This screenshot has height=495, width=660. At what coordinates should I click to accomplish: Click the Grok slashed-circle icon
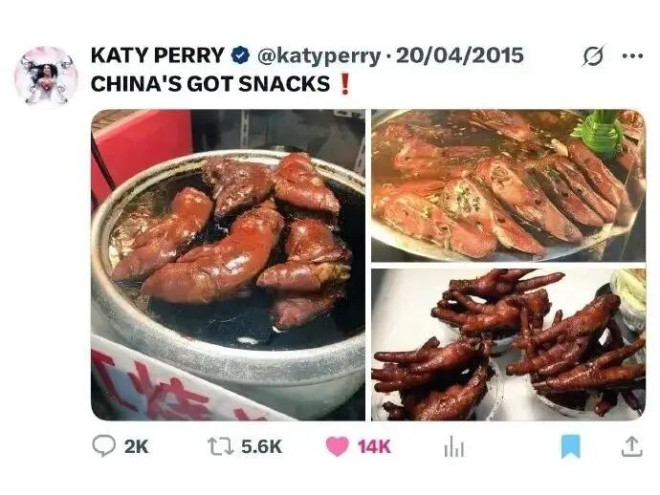pos(593,55)
